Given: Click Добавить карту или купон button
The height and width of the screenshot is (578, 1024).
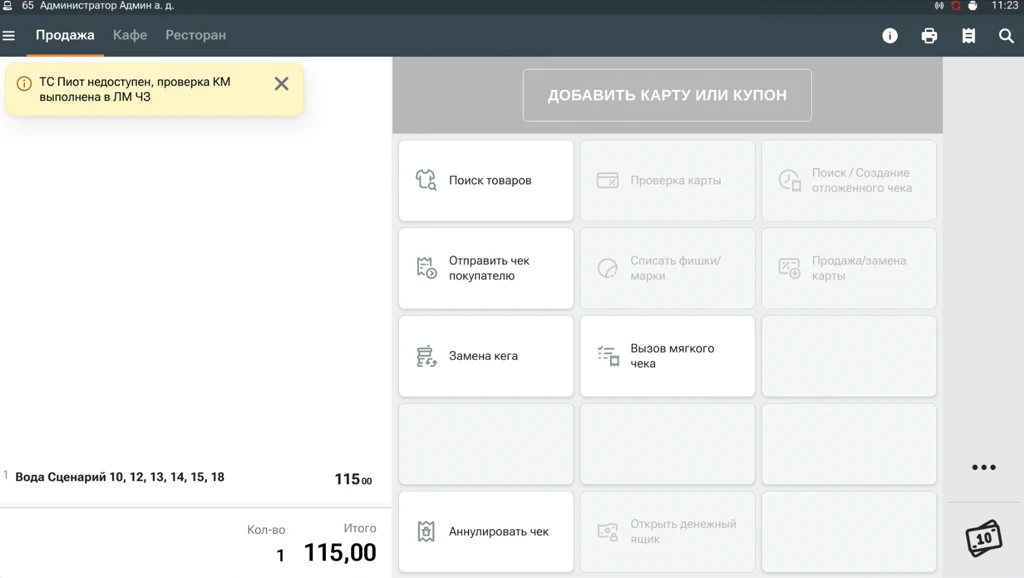Looking at the screenshot, I should [x=667, y=95].
